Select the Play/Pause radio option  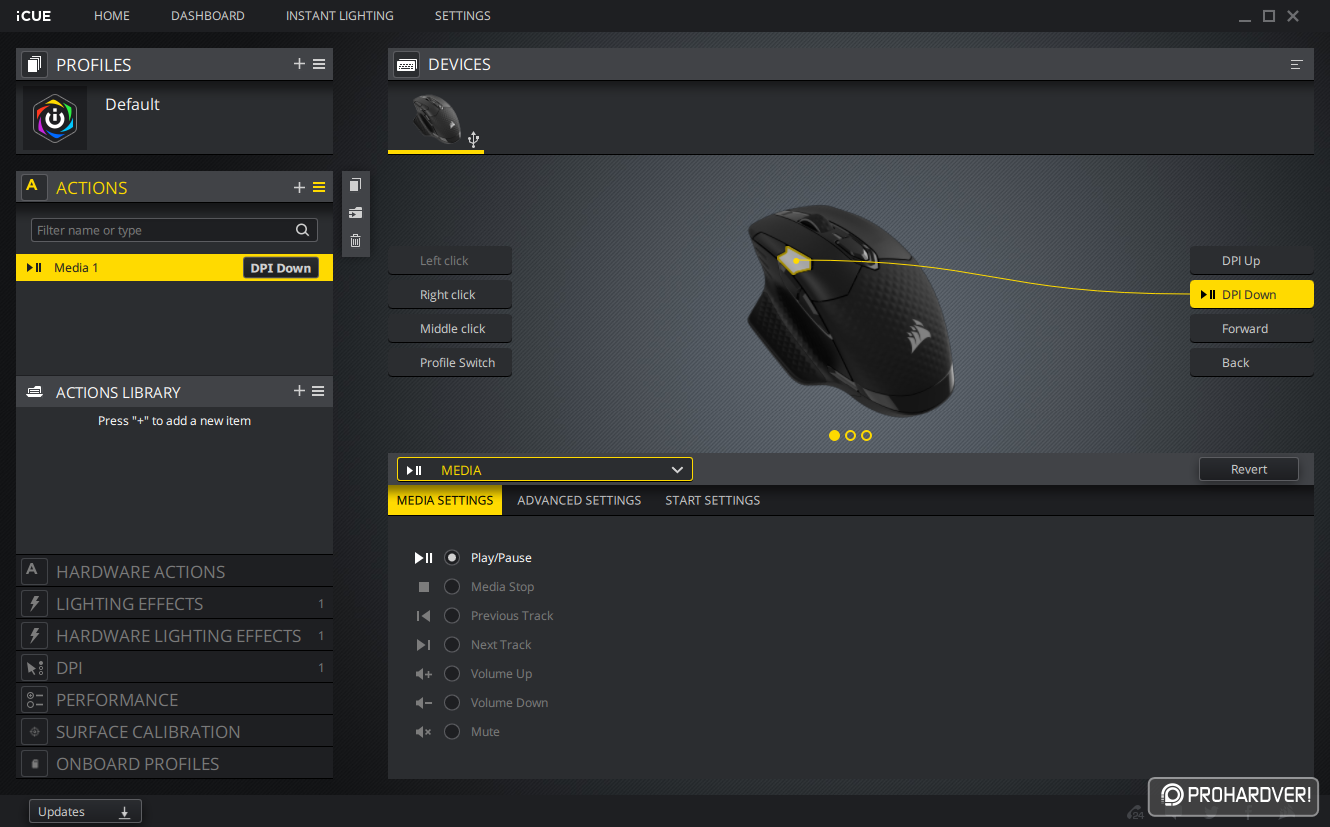point(452,558)
